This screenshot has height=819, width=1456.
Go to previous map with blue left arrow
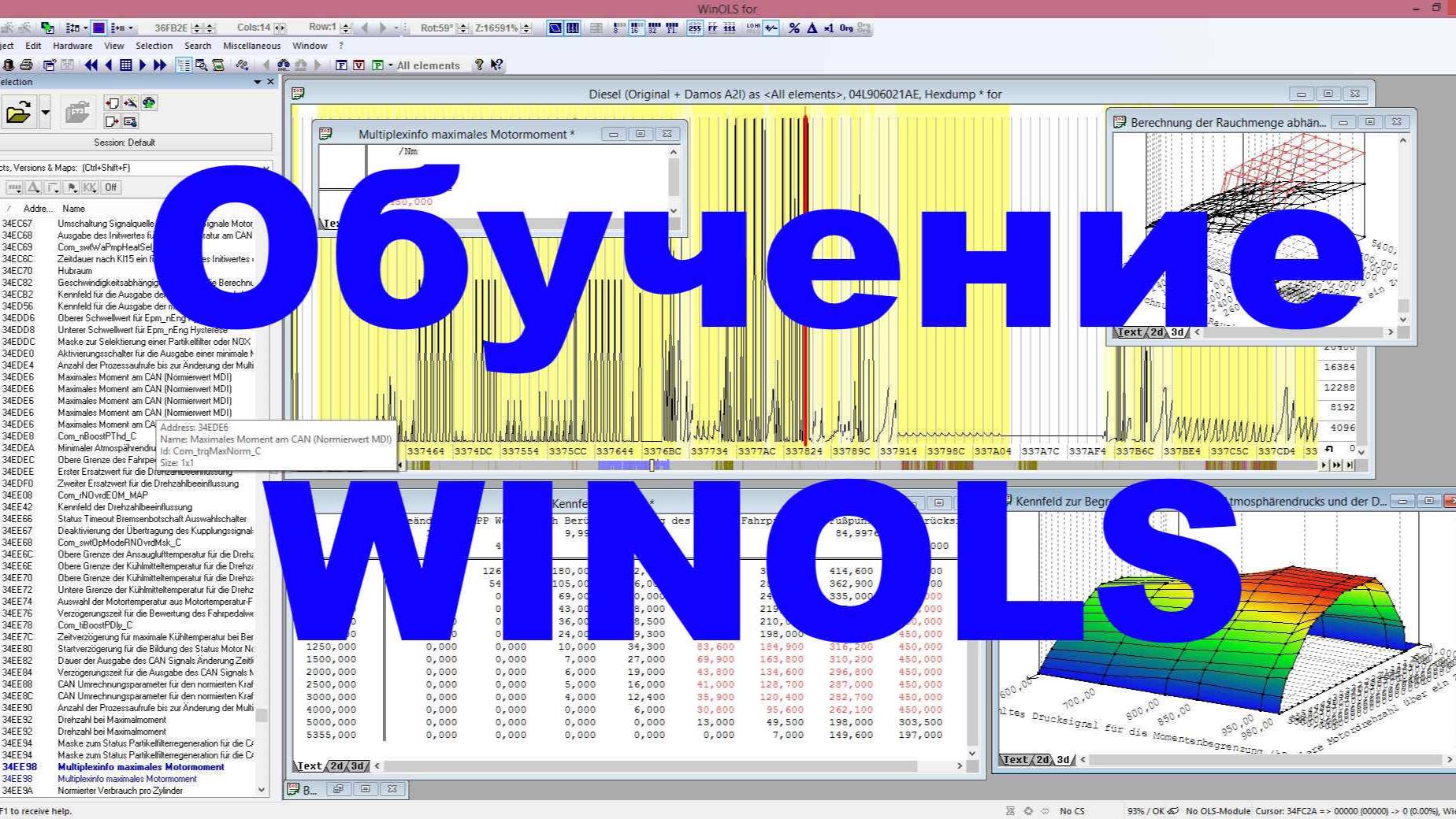pos(109,65)
